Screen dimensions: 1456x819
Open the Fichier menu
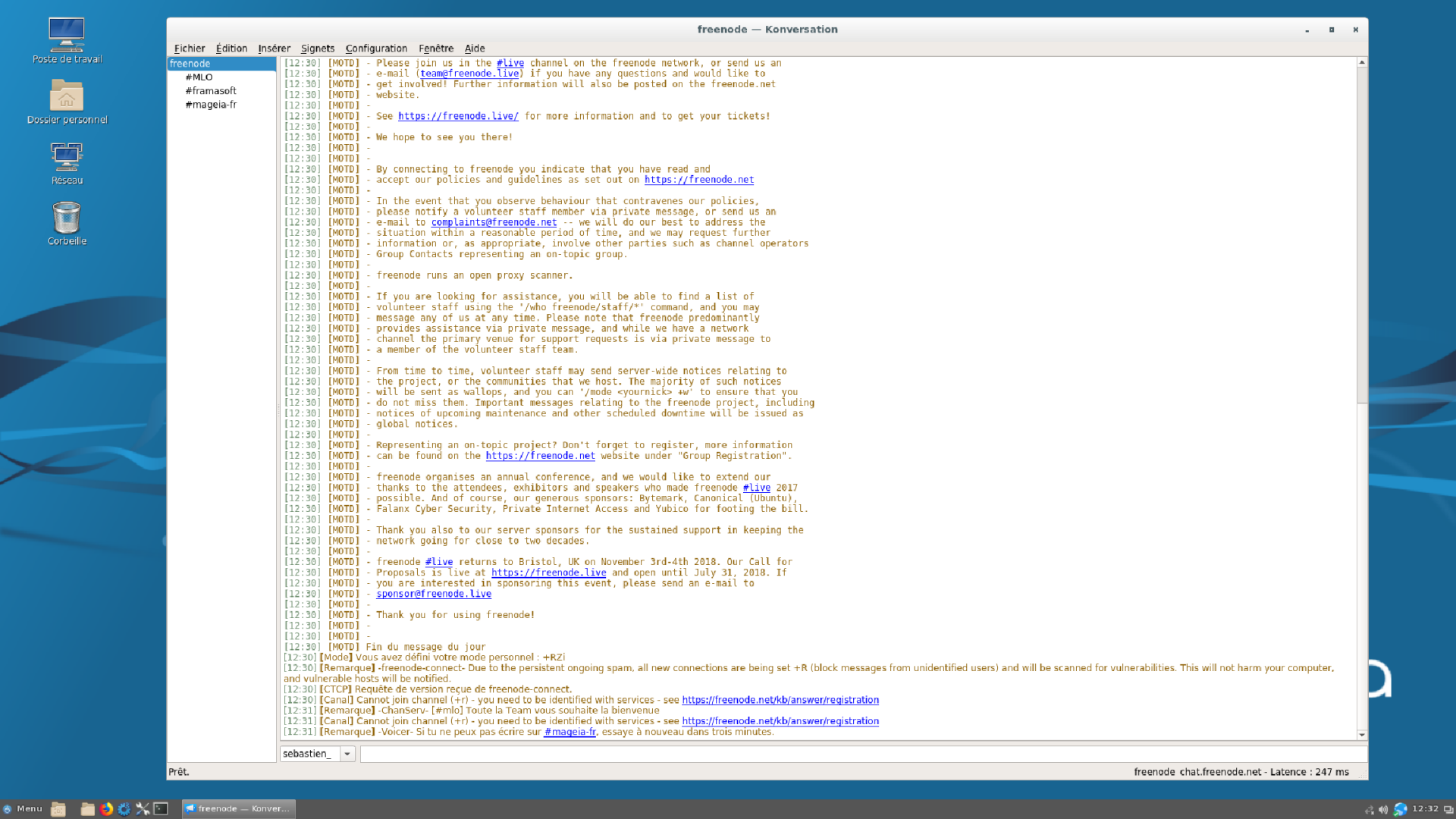190,48
